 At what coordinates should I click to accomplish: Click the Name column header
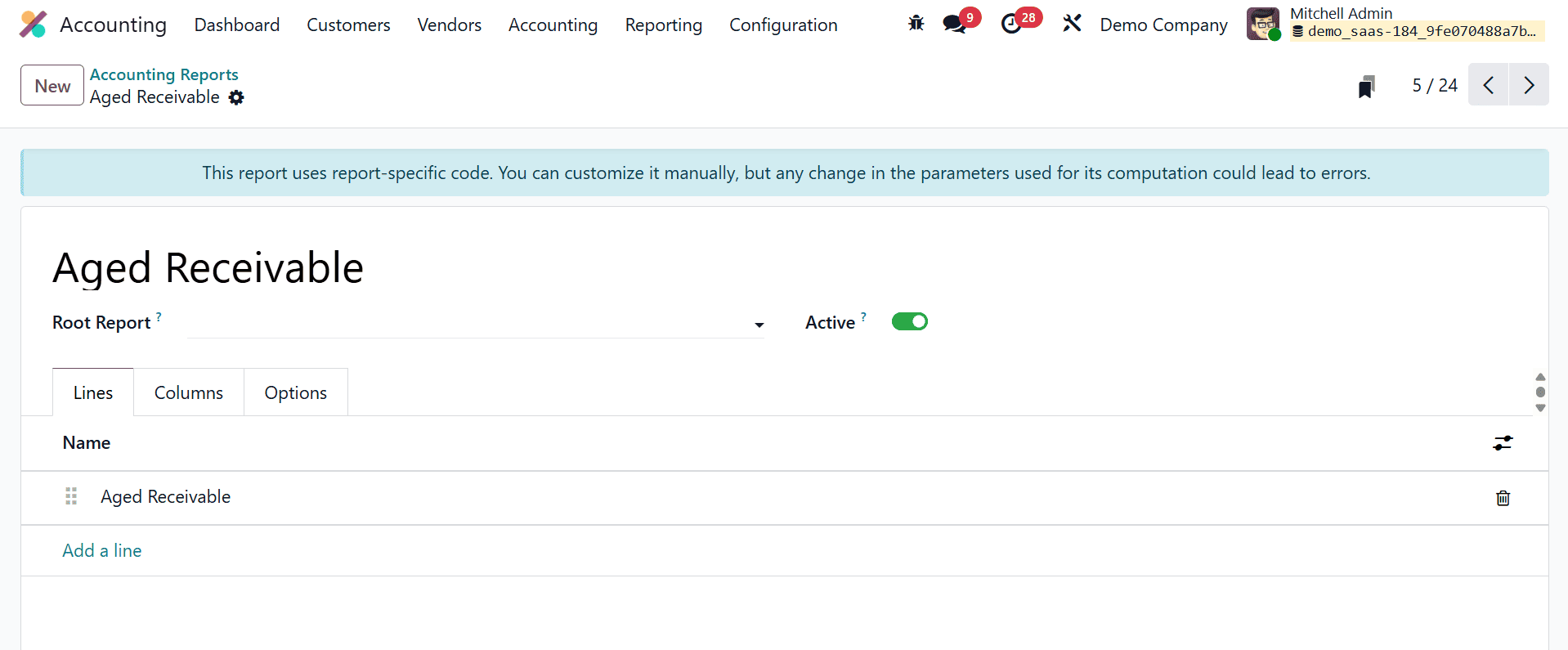pos(87,442)
